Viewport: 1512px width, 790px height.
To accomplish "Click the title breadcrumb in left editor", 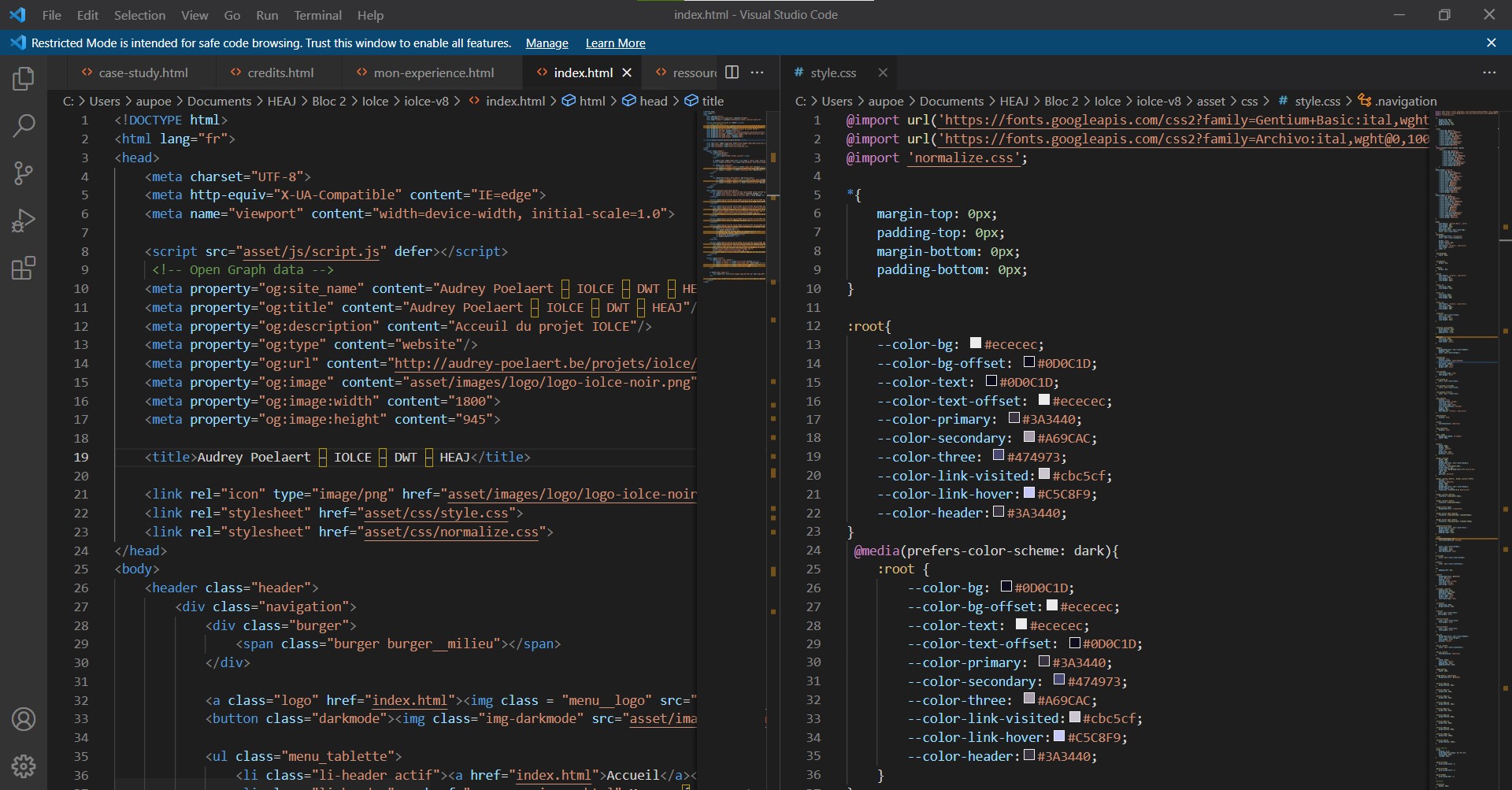I will 713,101.
